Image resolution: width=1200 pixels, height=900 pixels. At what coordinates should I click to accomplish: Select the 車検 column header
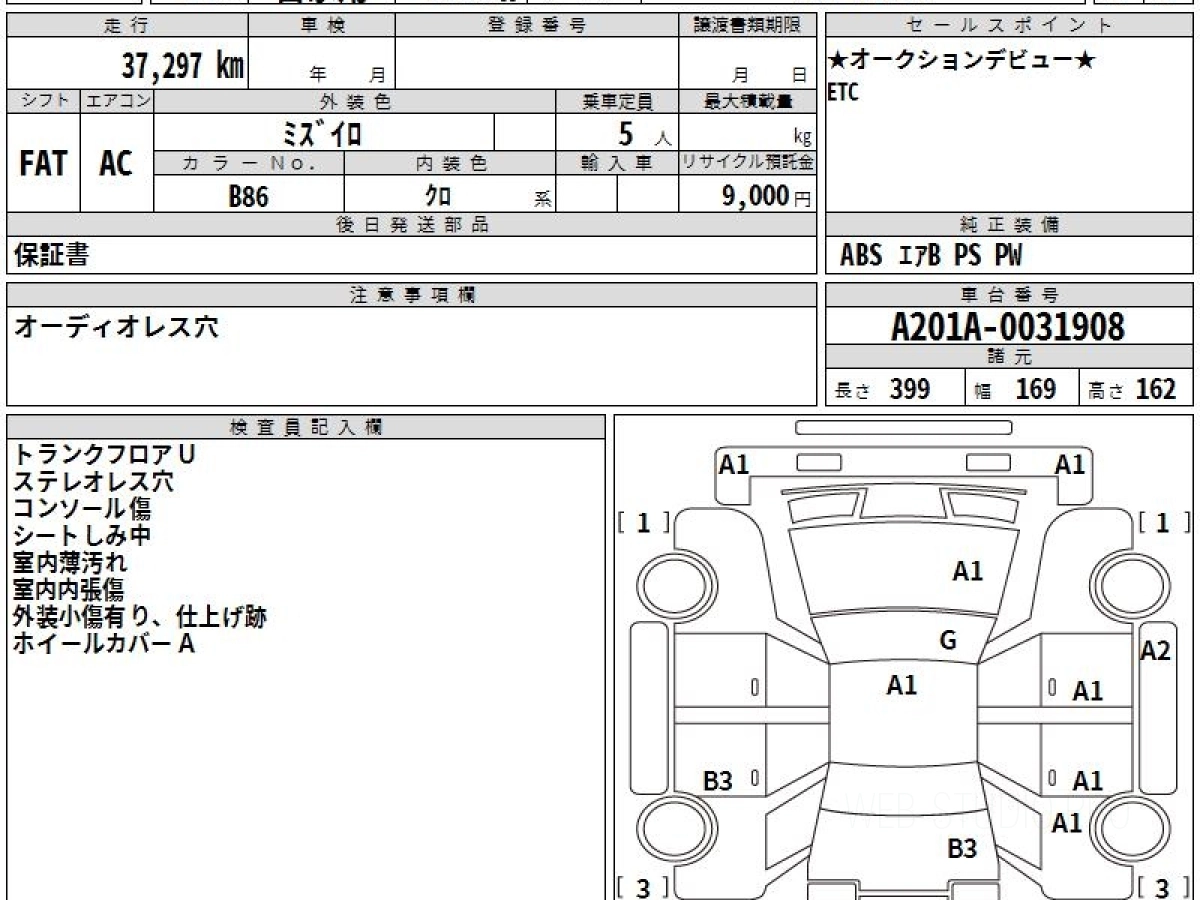coord(322,26)
